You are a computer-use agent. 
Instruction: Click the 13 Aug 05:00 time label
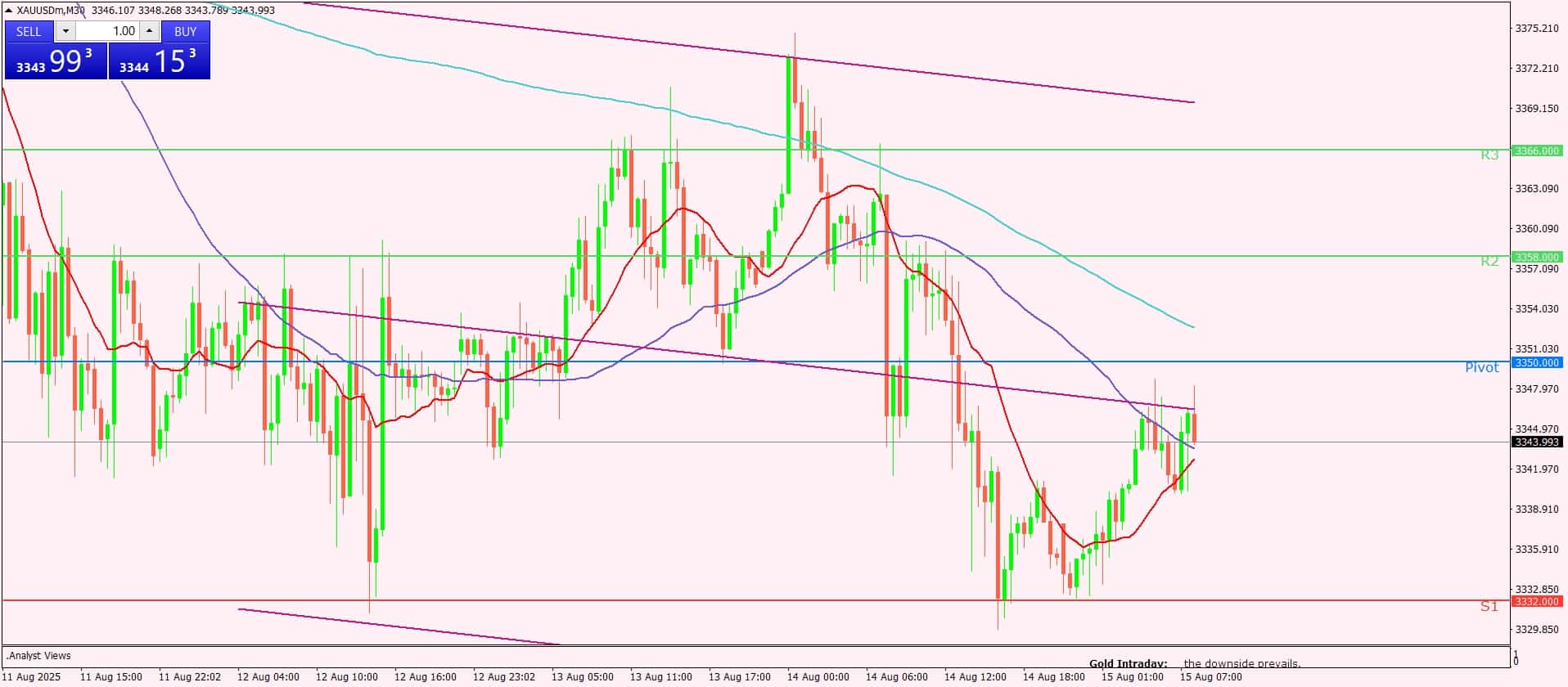(583, 676)
